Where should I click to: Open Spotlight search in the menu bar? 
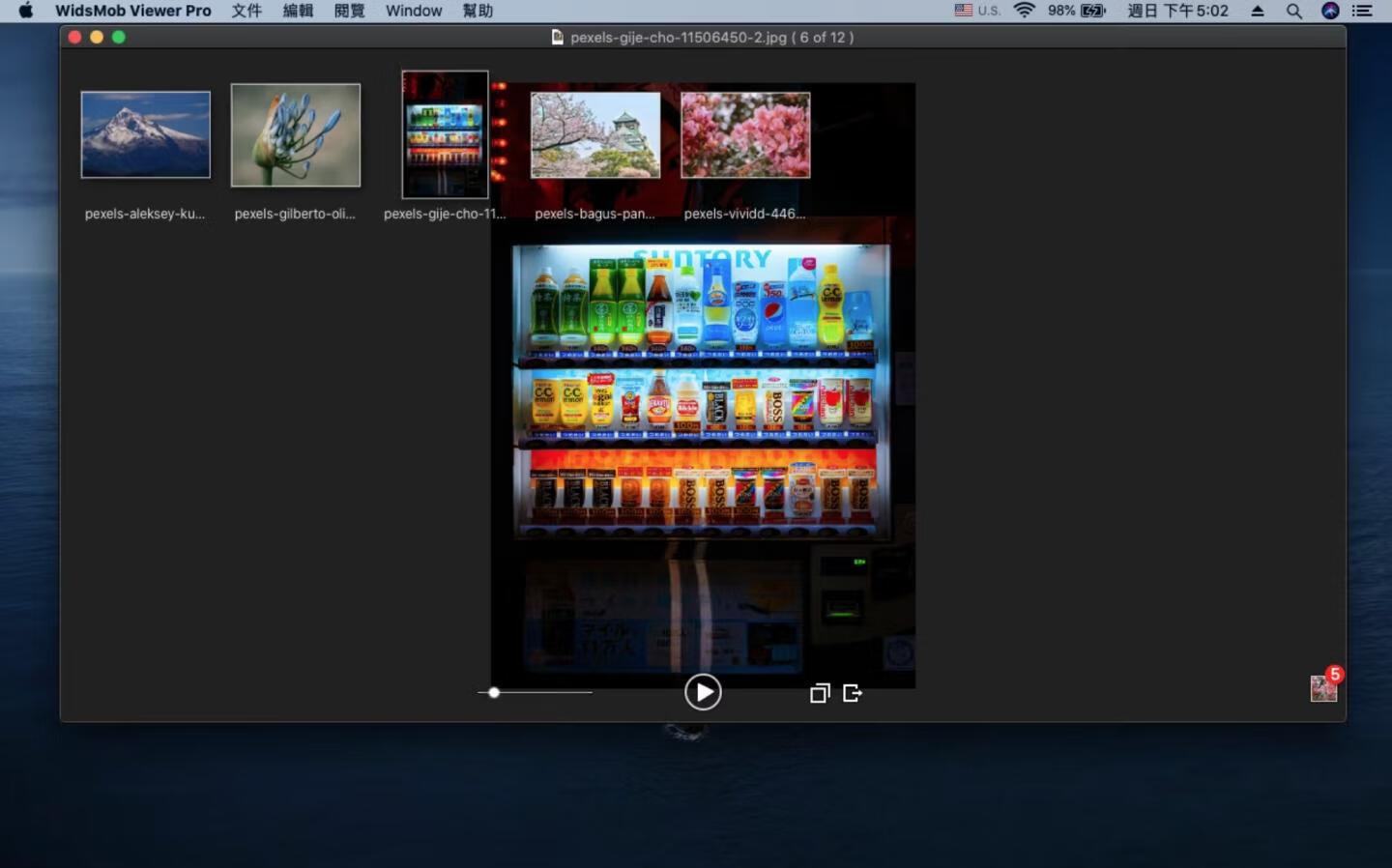[x=1293, y=11]
